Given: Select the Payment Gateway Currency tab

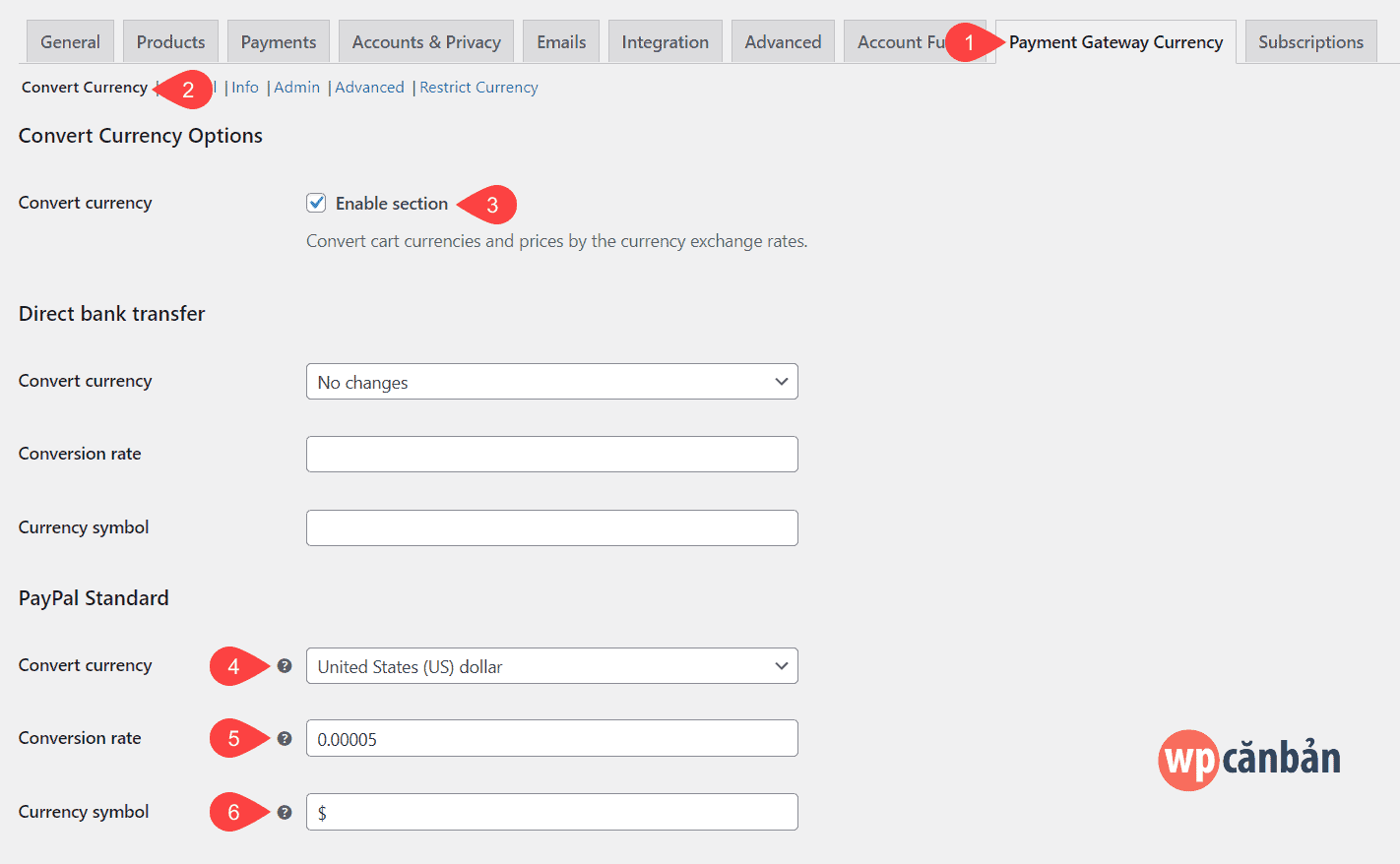Looking at the screenshot, I should 1115,41.
